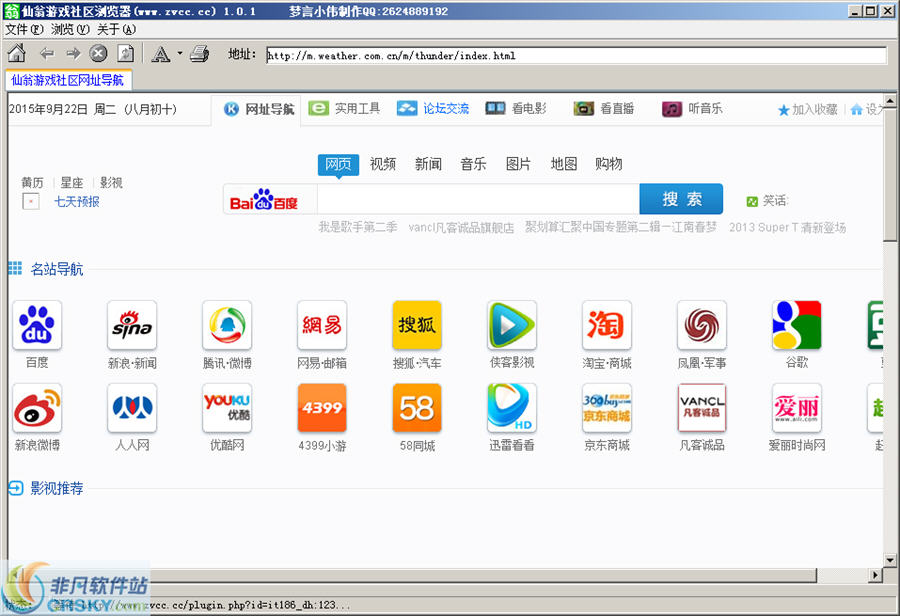Select the 仙翁游戏社区网址导航 tab
900x616 pixels.
pos(68,80)
